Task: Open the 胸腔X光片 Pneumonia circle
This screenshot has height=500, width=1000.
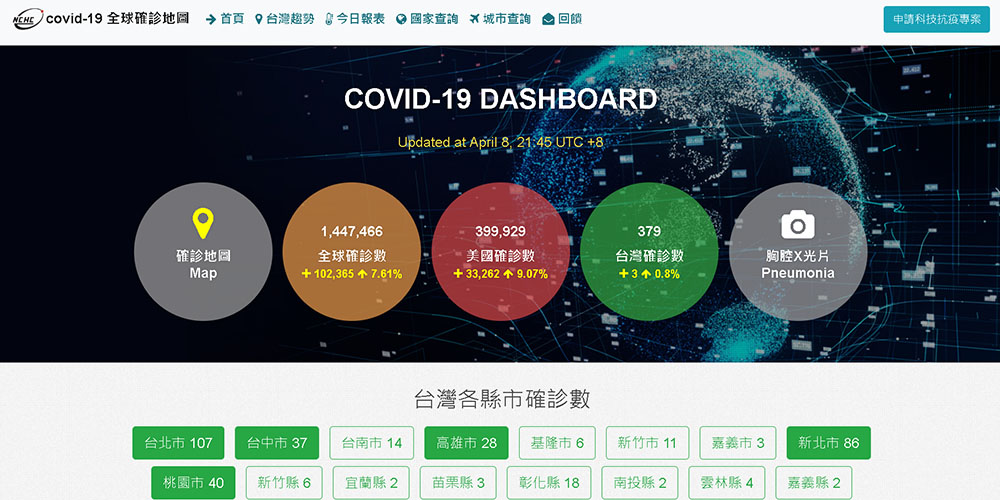Action: click(798, 251)
